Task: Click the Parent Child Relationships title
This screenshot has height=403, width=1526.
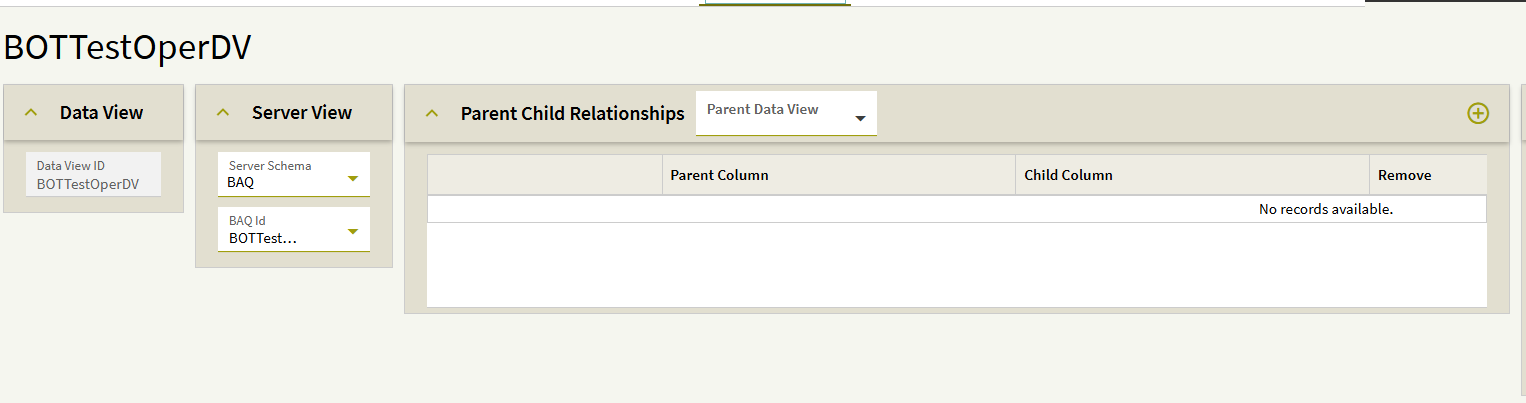Action: (572, 113)
